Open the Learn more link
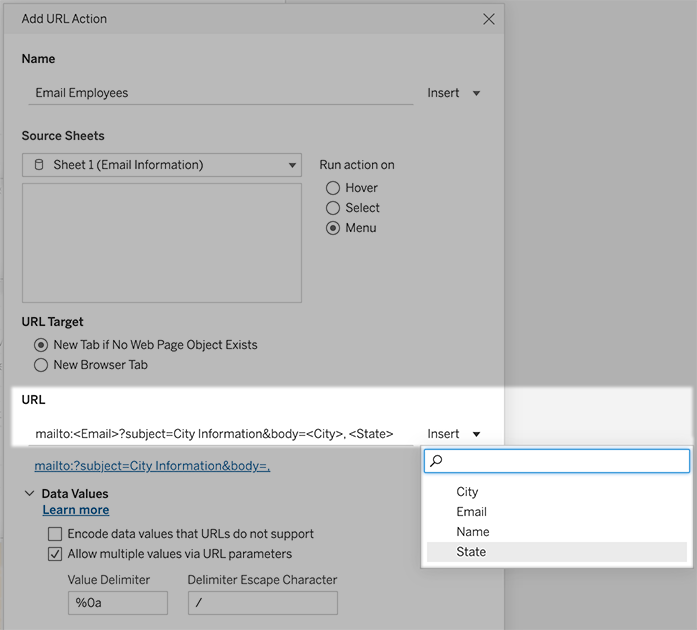The width and height of the screenshot is (697, 630). click(x=76, y=510)
